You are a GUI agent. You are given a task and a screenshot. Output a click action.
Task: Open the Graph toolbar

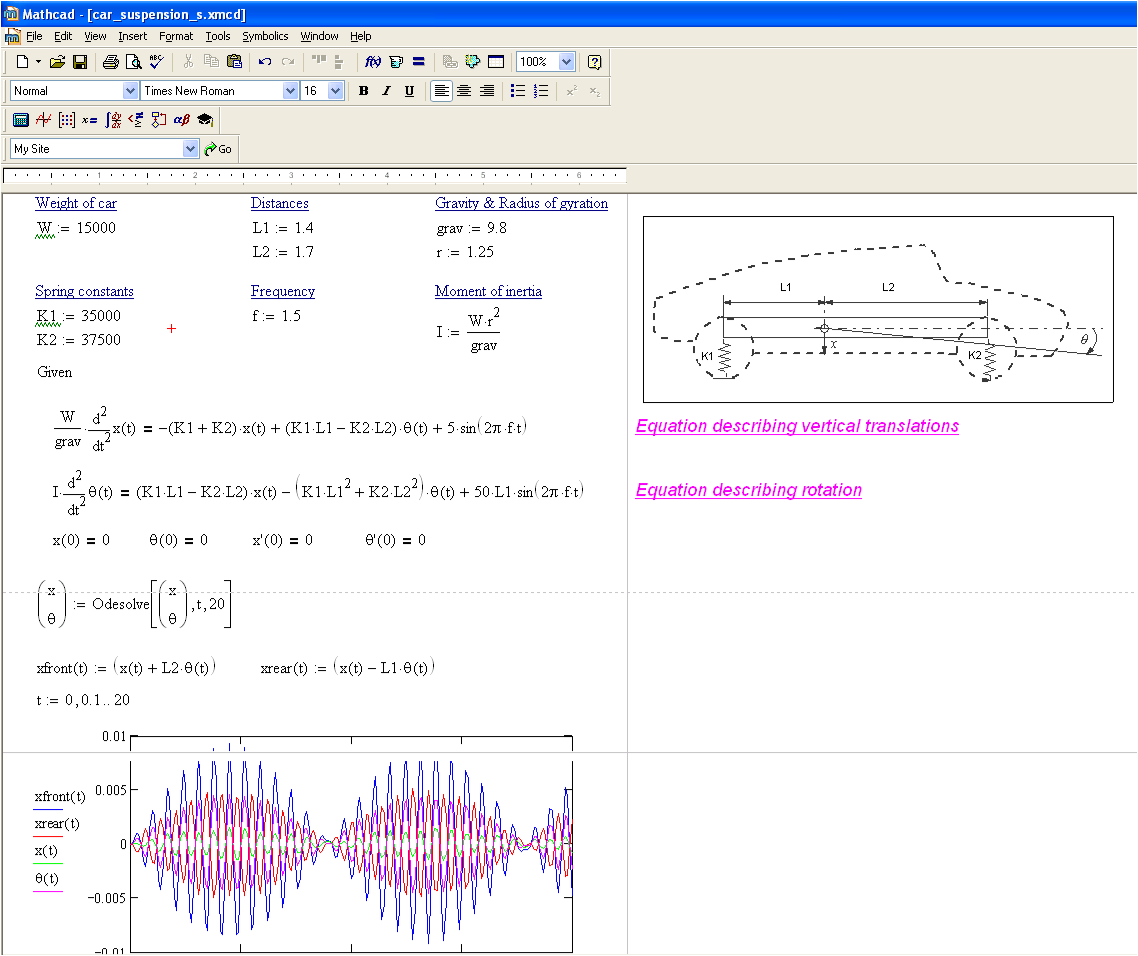point(43,120)
